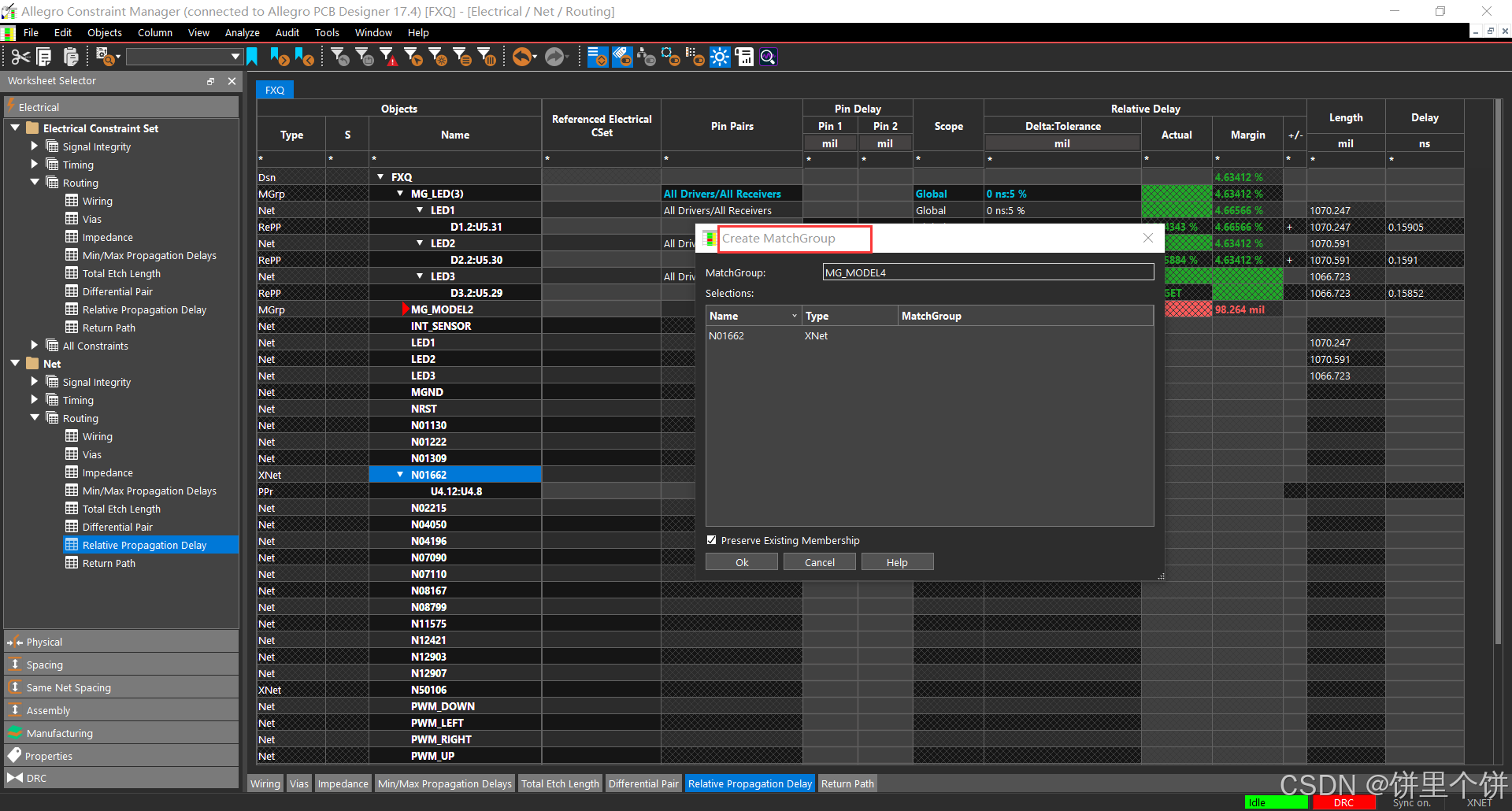Click the filter rows funnel icon
This screenshot has width=1512, height=811.
(x=462, y=57)
